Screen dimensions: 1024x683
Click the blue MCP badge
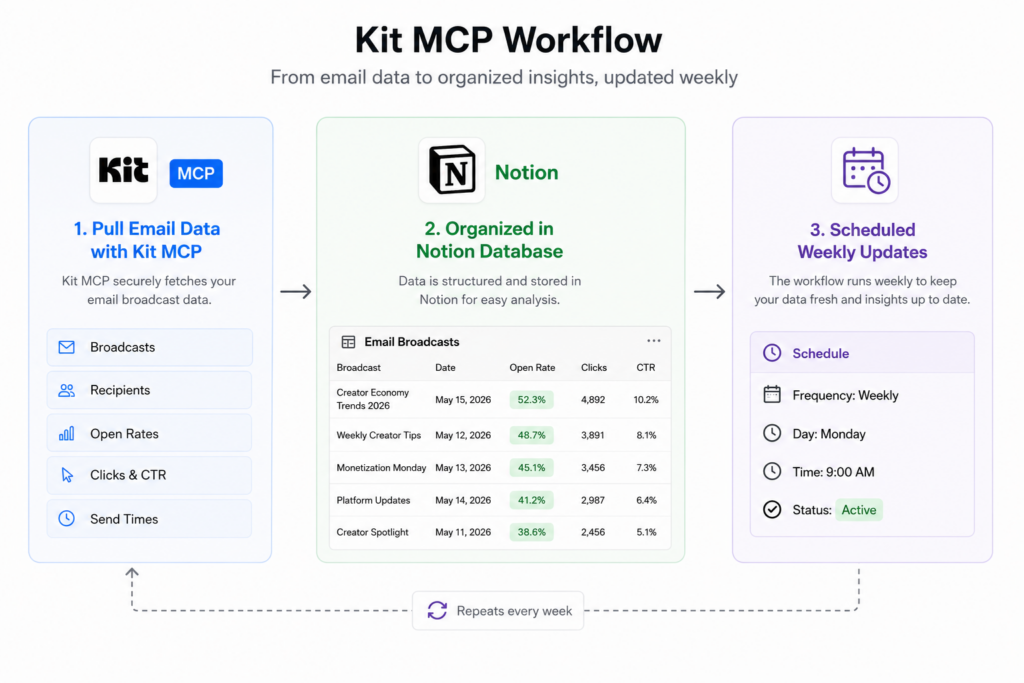(x=196, y=173)
